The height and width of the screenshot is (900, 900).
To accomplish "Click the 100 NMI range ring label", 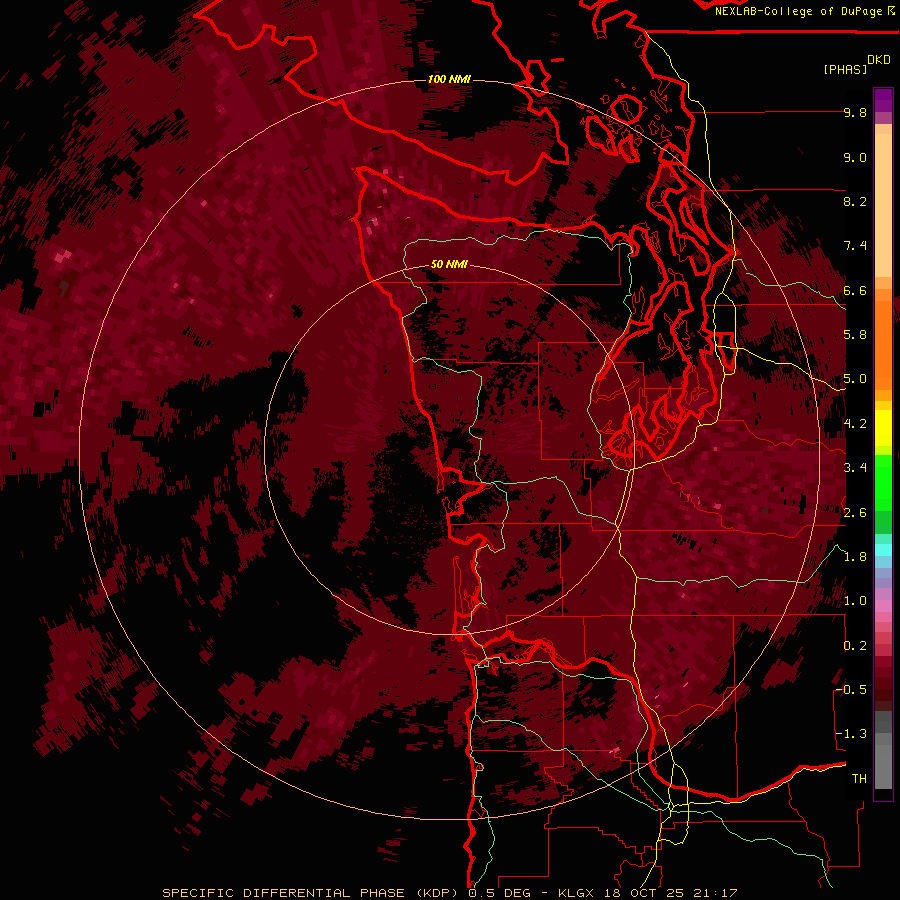I will pyautogui.click(x=449, y=79).
